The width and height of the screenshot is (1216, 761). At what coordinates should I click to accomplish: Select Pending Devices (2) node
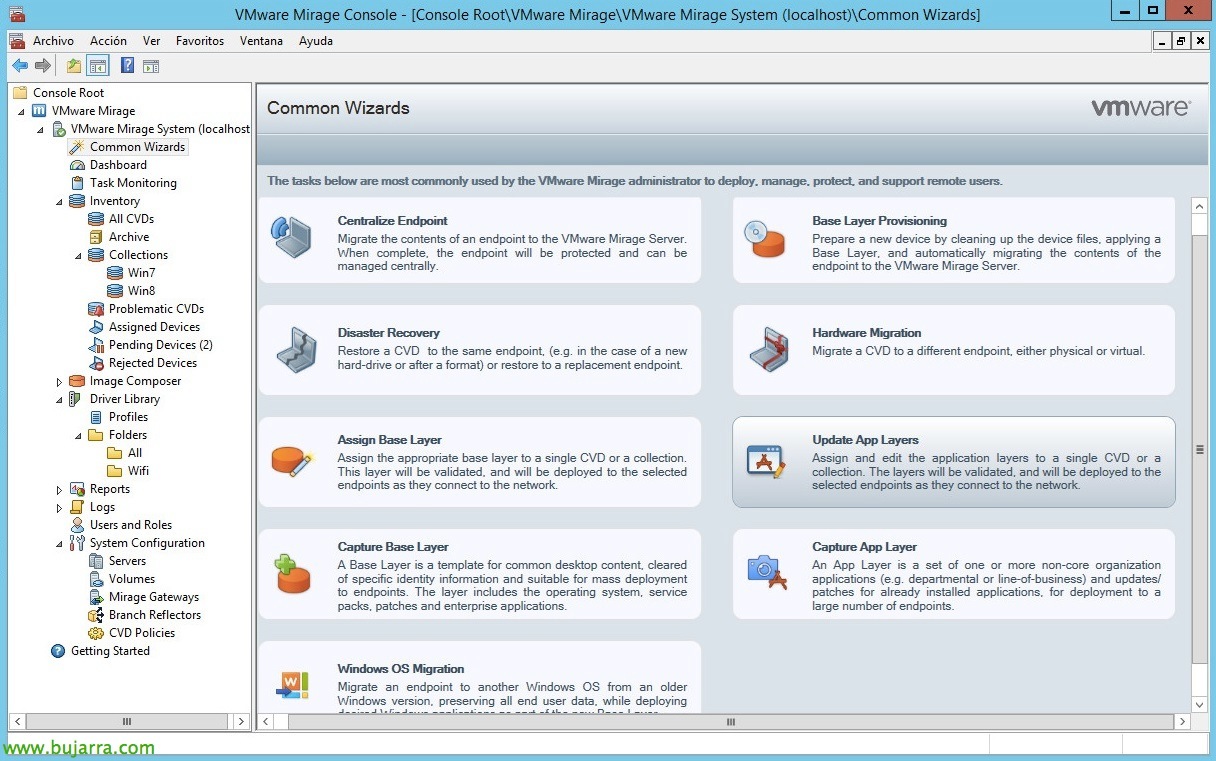point(160,345)
